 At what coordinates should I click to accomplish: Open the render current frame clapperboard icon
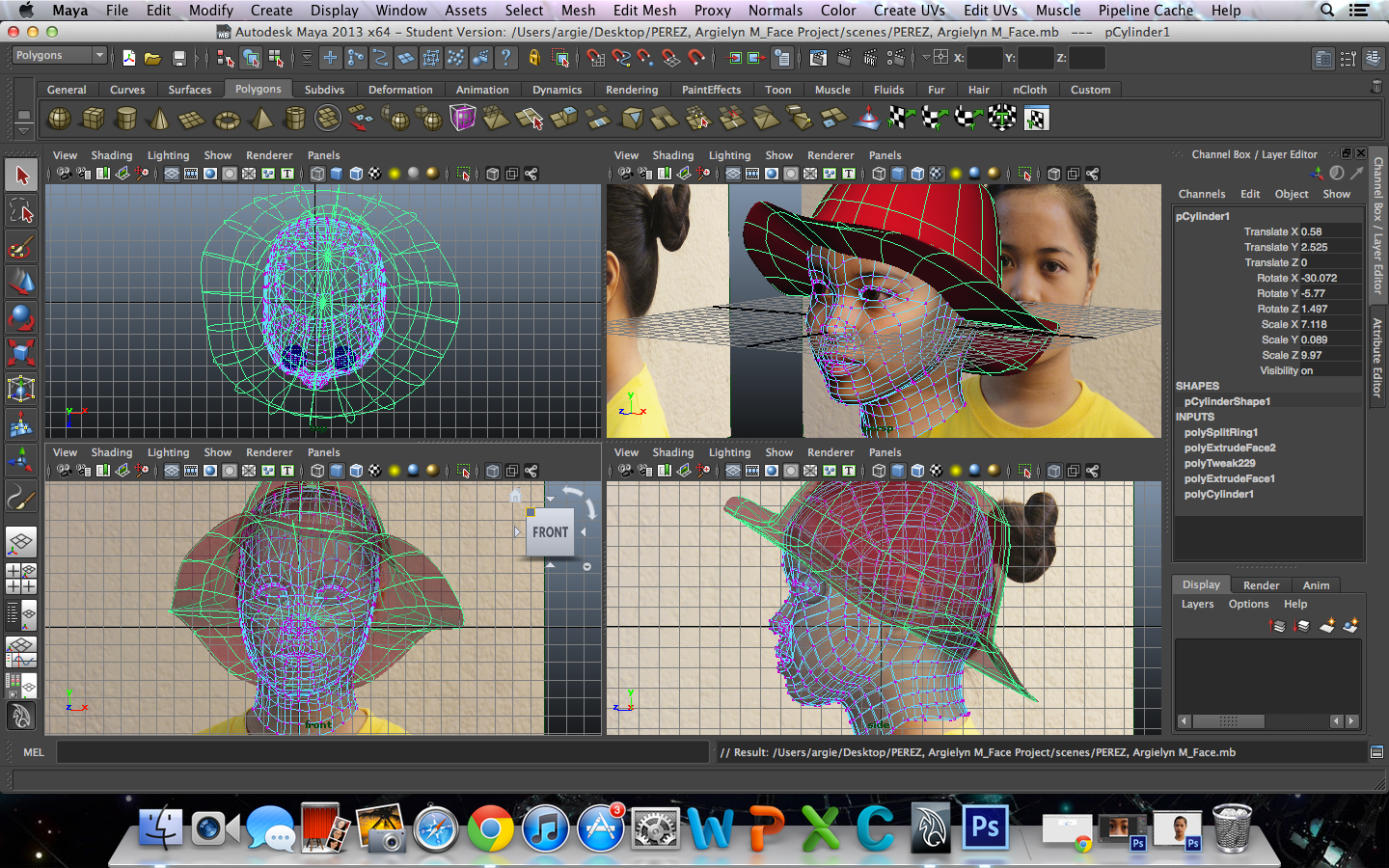pyautogui.click(x=843, y=58)
